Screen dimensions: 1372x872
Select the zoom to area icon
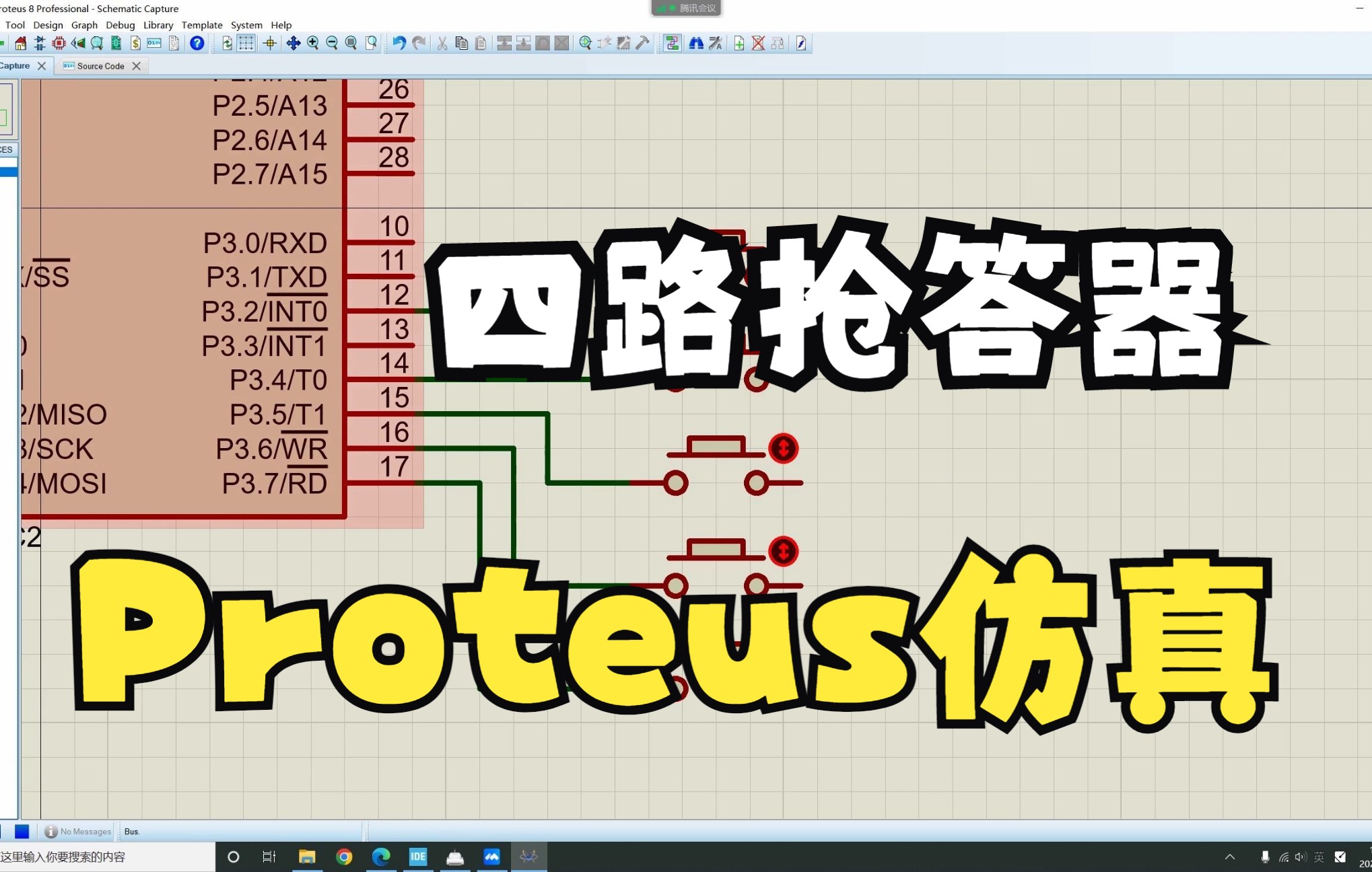371,44
